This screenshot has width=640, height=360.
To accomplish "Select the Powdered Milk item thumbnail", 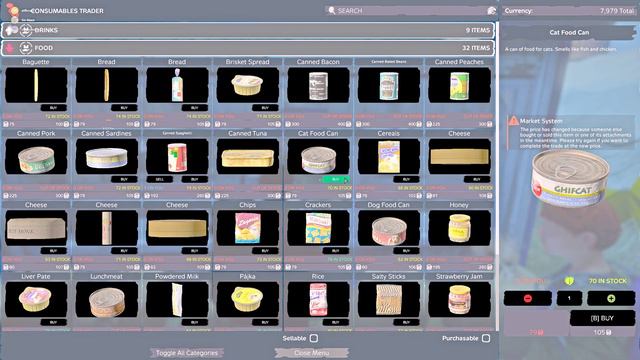I will (x=177, y=299).
